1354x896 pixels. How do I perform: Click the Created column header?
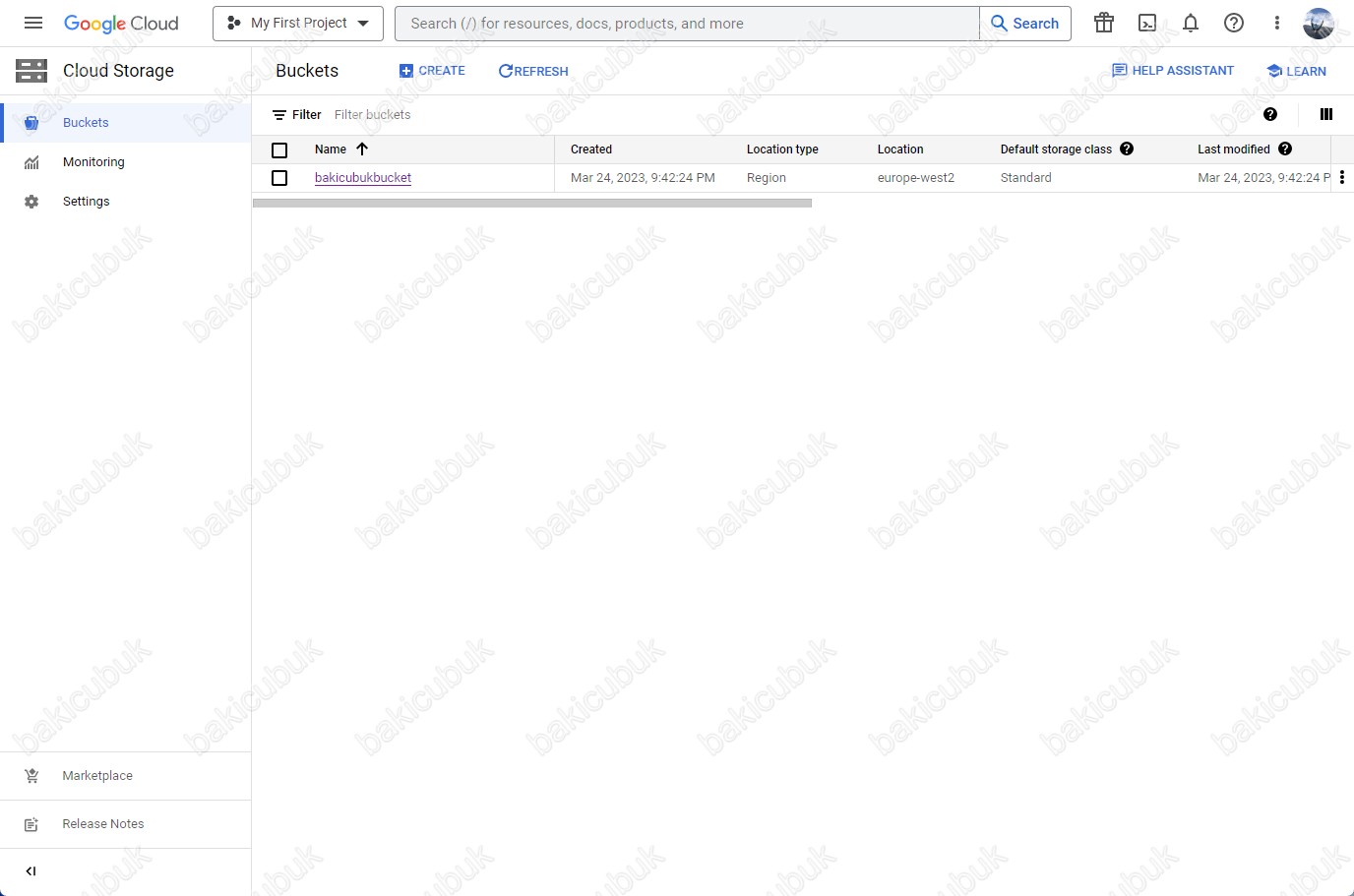point(591,149)
